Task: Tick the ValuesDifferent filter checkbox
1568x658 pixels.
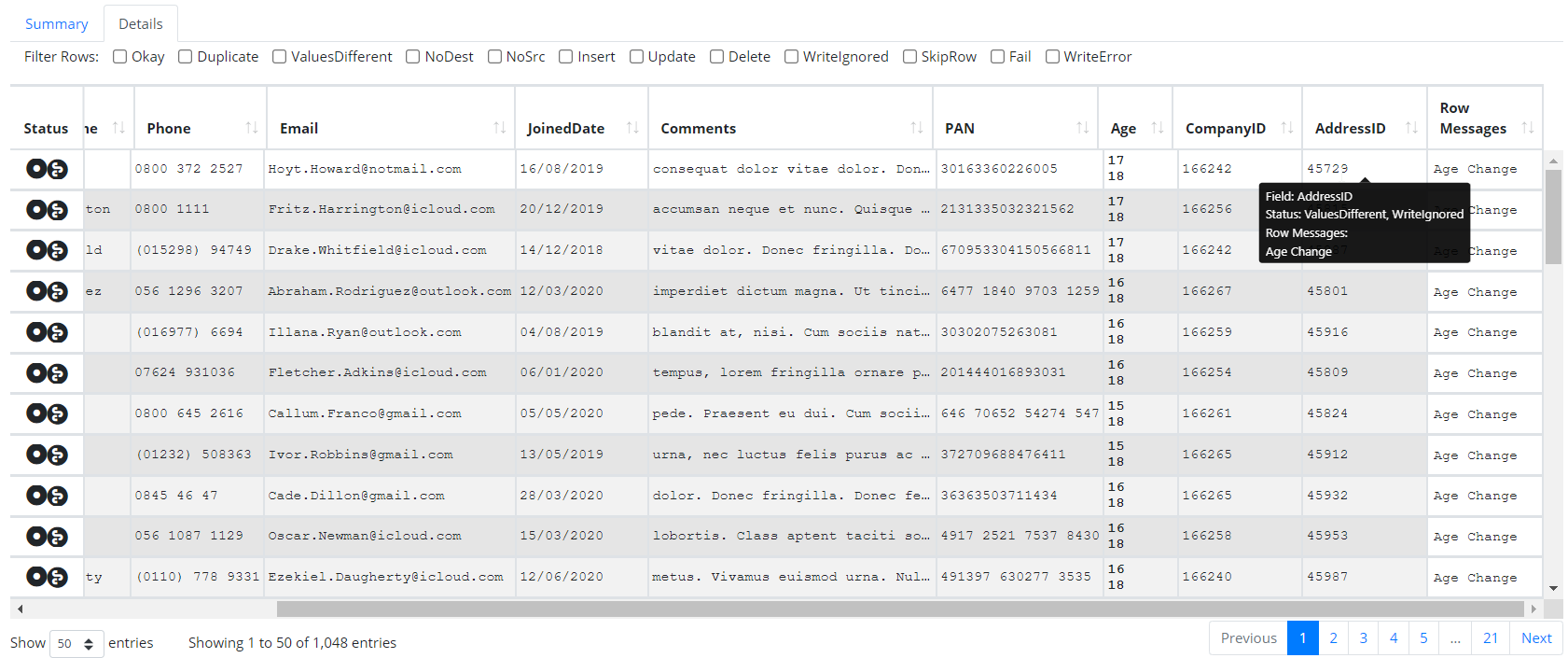Action: (280, 57)
